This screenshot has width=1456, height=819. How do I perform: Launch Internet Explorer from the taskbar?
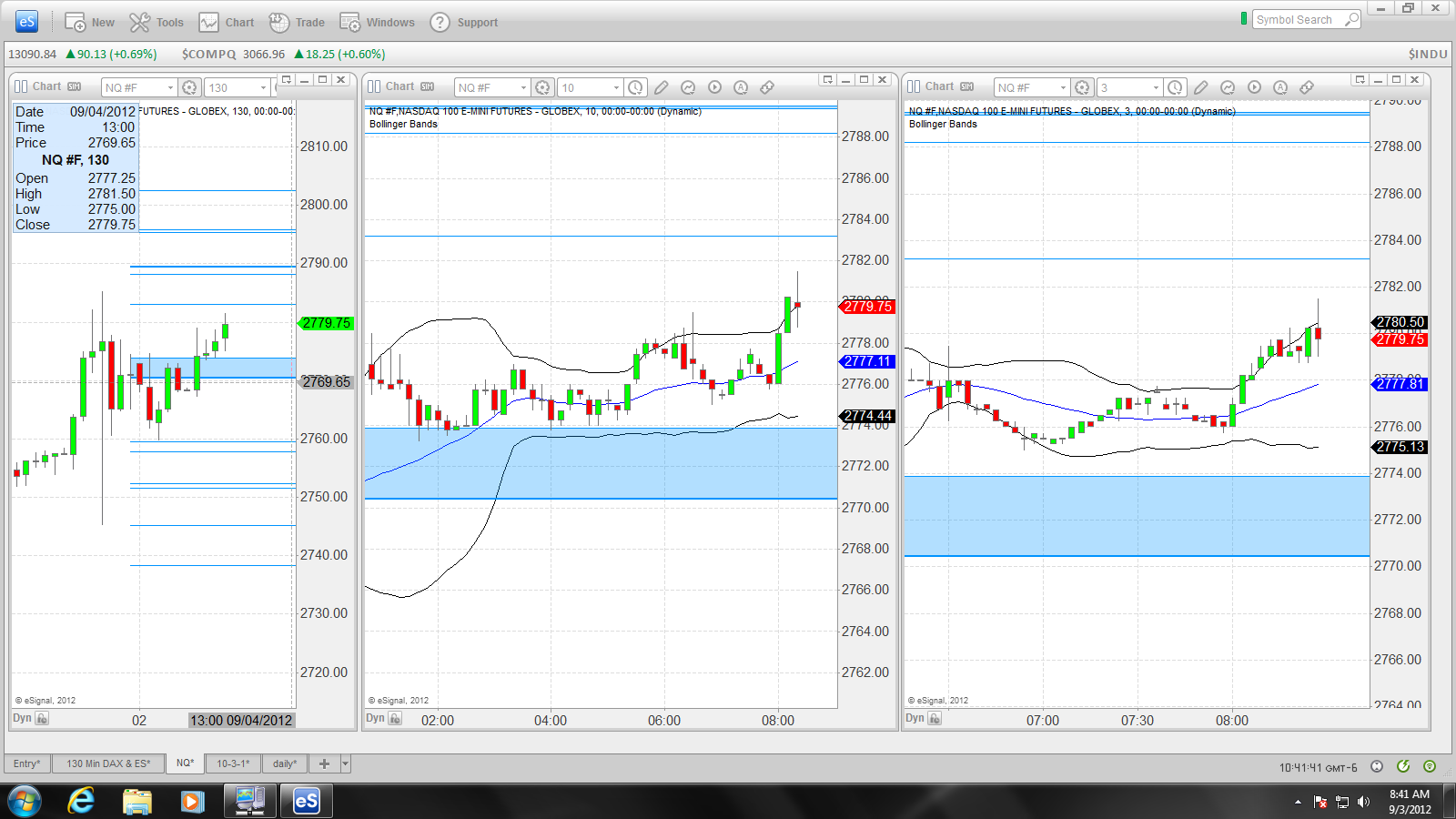82,802
